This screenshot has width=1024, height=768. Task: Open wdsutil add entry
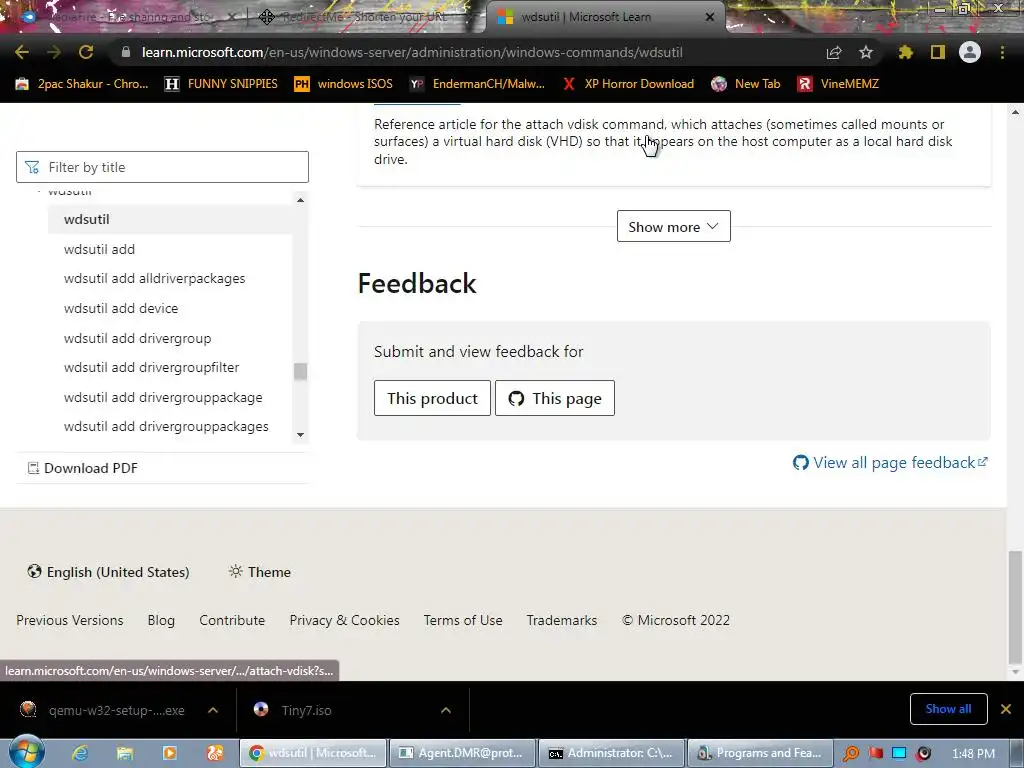point(99,249)
